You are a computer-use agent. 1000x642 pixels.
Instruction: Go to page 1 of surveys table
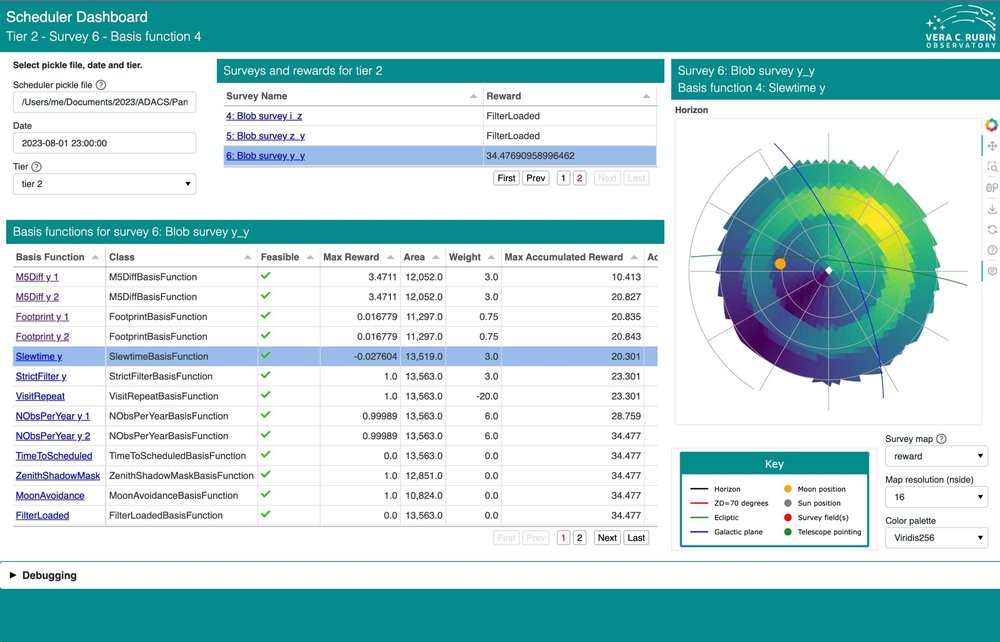click(x=563, y=178)
